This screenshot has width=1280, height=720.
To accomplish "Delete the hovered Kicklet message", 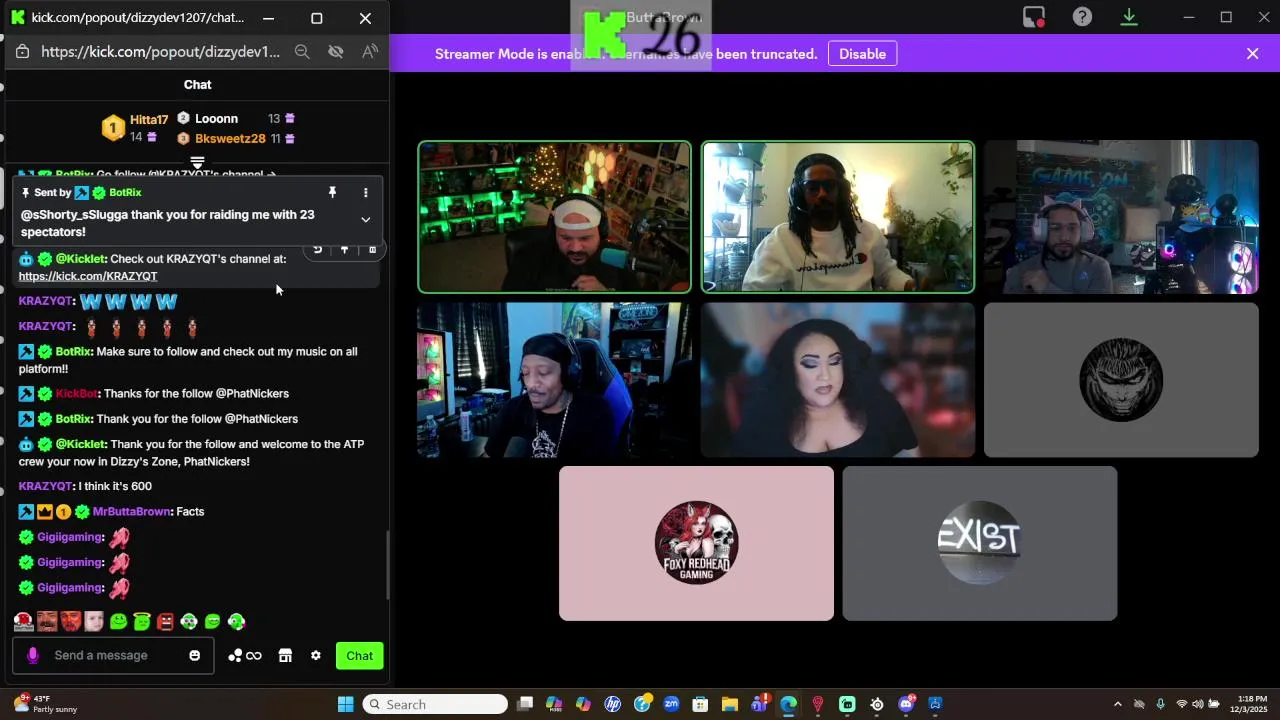I will [x=372, y=250].
